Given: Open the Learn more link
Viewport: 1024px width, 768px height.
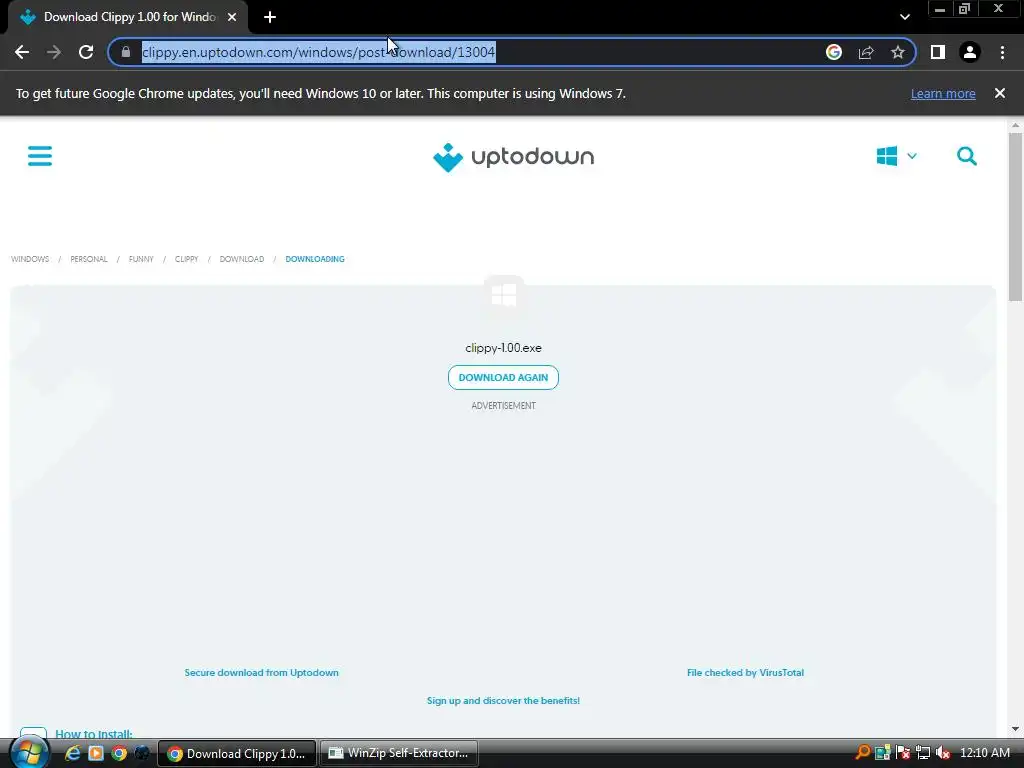Looking at the screenshot, I should coord(943,93).
